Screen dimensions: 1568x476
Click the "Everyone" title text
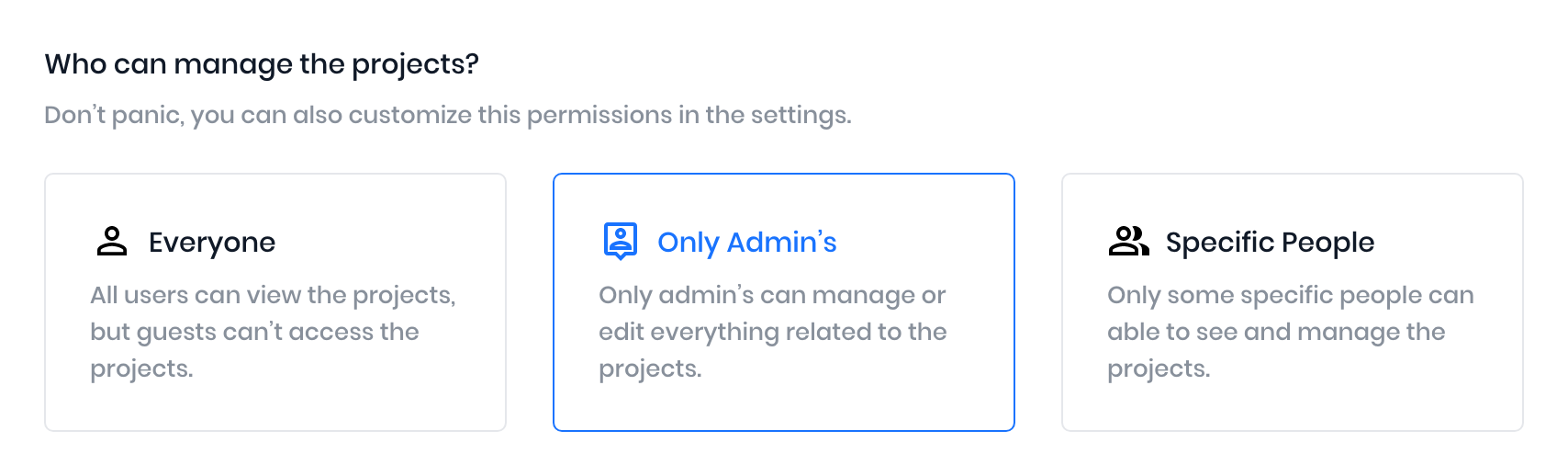pyautogui.click(x=212, y=243)
